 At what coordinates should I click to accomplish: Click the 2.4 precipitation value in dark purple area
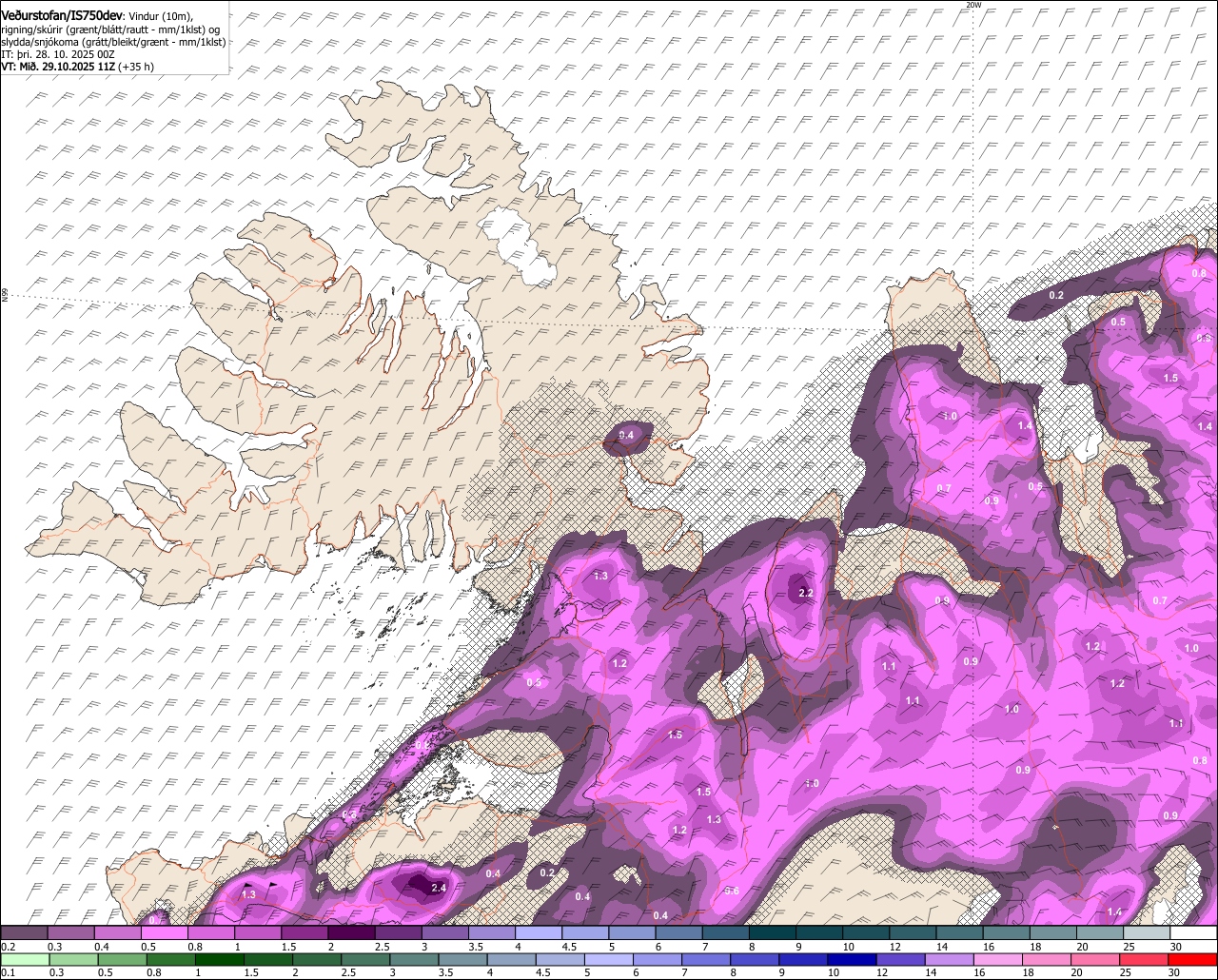439,888
